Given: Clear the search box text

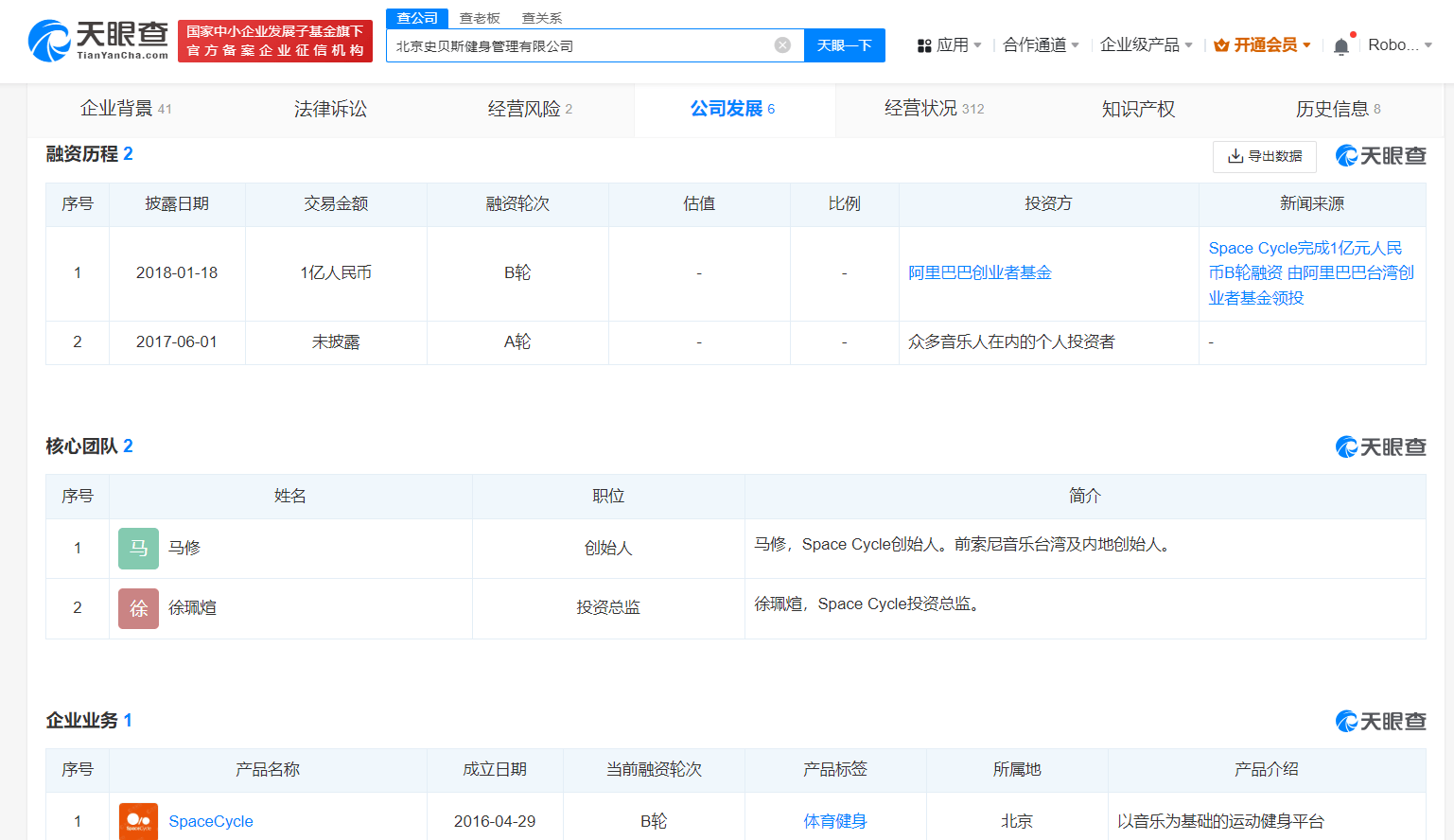Looking at the screenshot, I should coord(782,45).
